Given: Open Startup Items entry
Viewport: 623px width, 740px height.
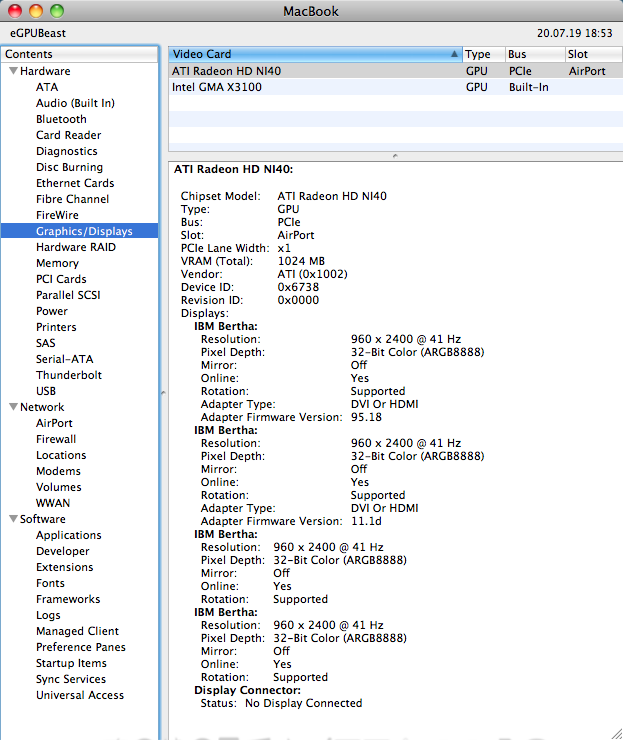Looking at the screenshot, I should (x=71, y=663).
